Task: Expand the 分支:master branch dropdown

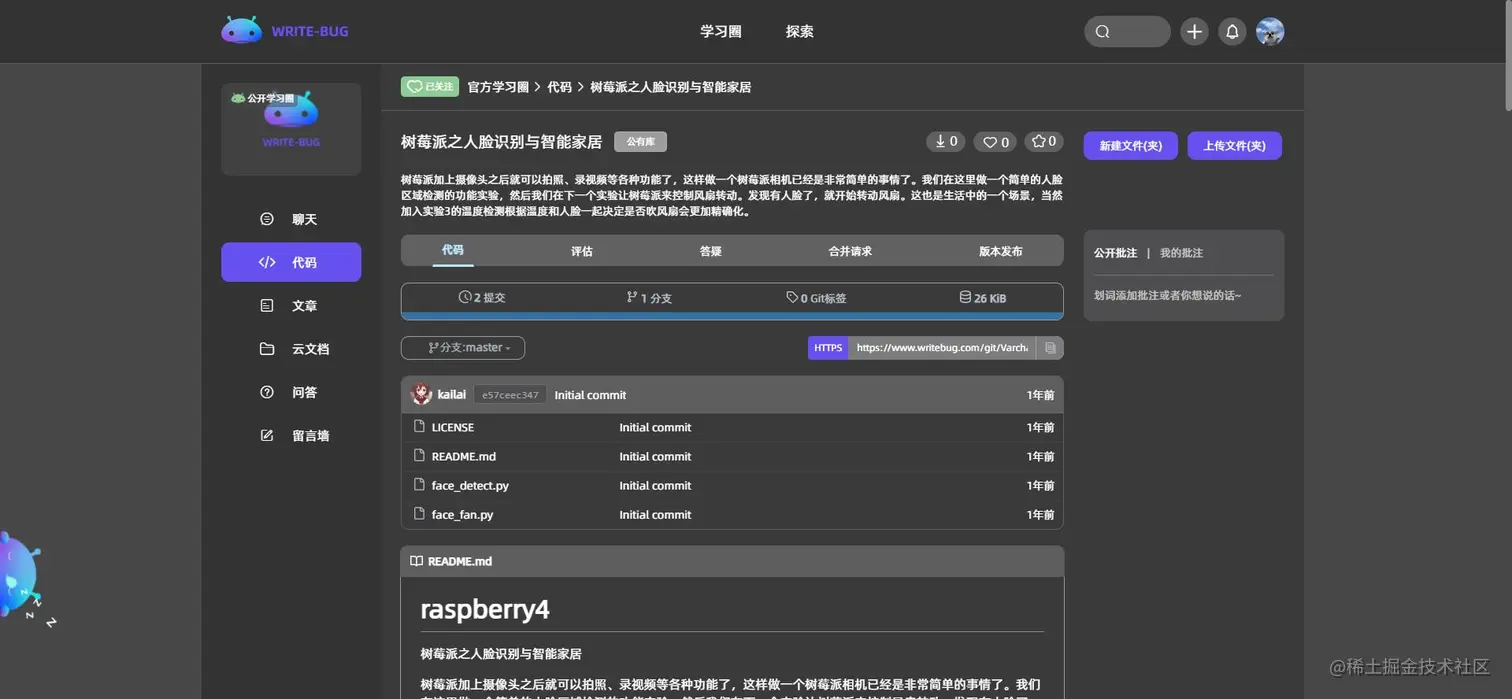Action: (463, 348)
